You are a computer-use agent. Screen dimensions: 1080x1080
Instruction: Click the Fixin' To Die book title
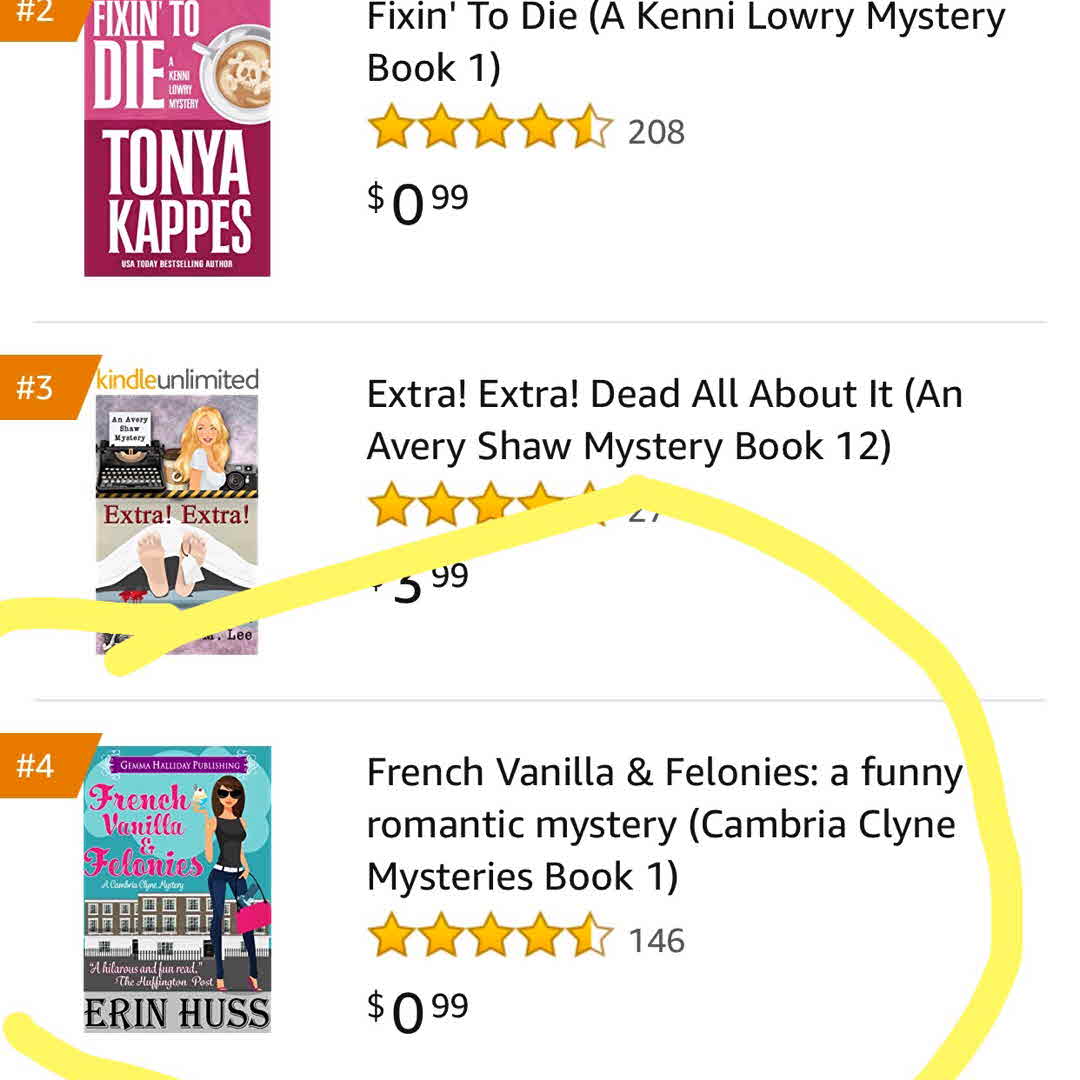(685, 43)
